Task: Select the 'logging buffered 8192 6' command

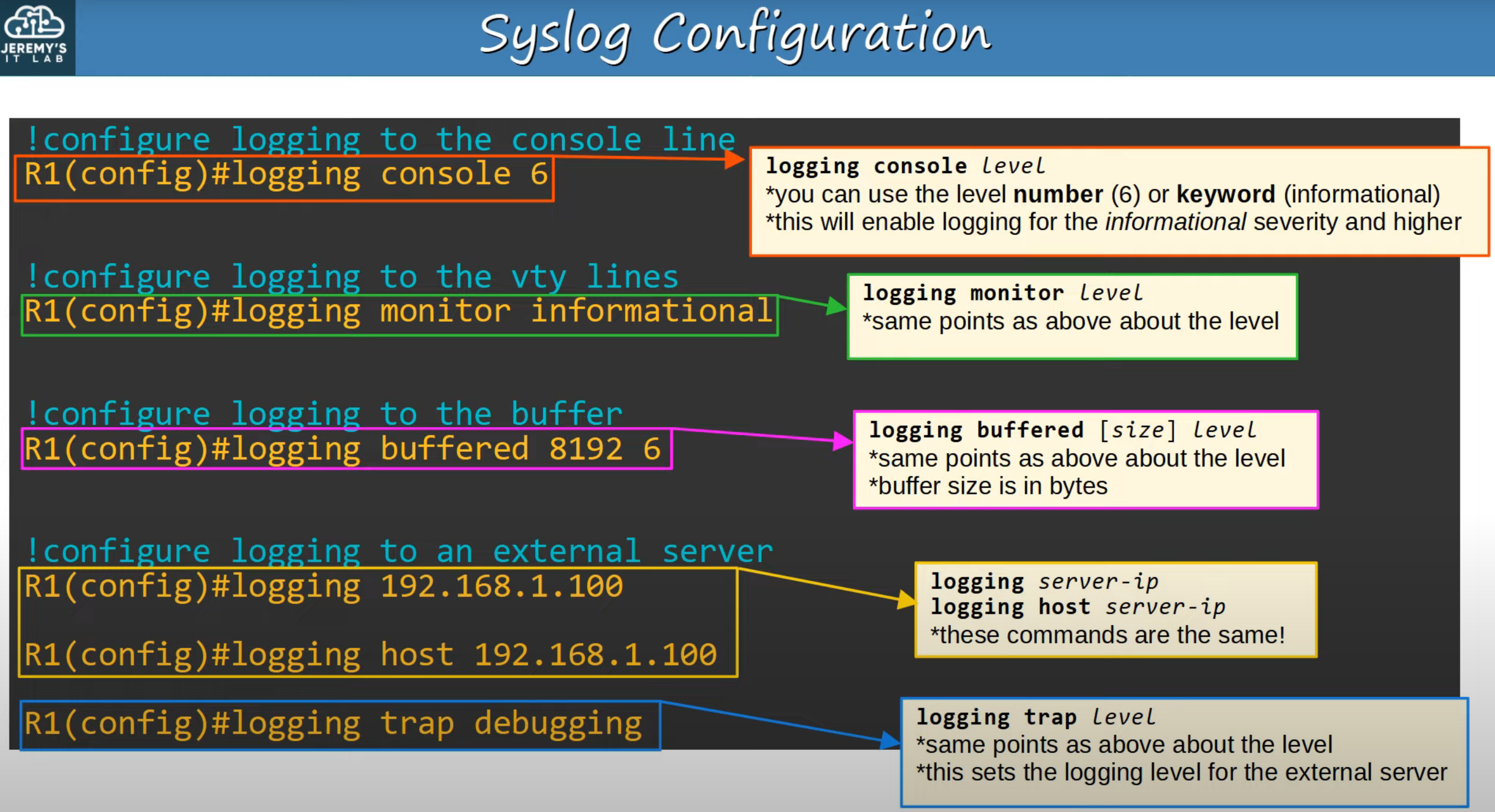Action: coord(342,449)
